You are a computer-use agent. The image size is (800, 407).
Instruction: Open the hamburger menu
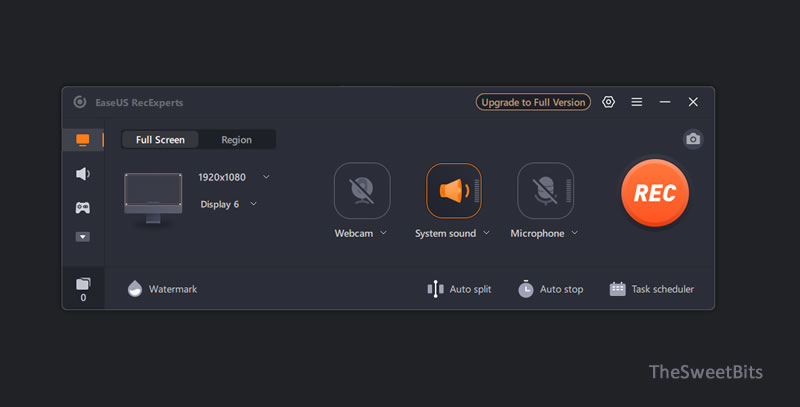click(637, 102)
